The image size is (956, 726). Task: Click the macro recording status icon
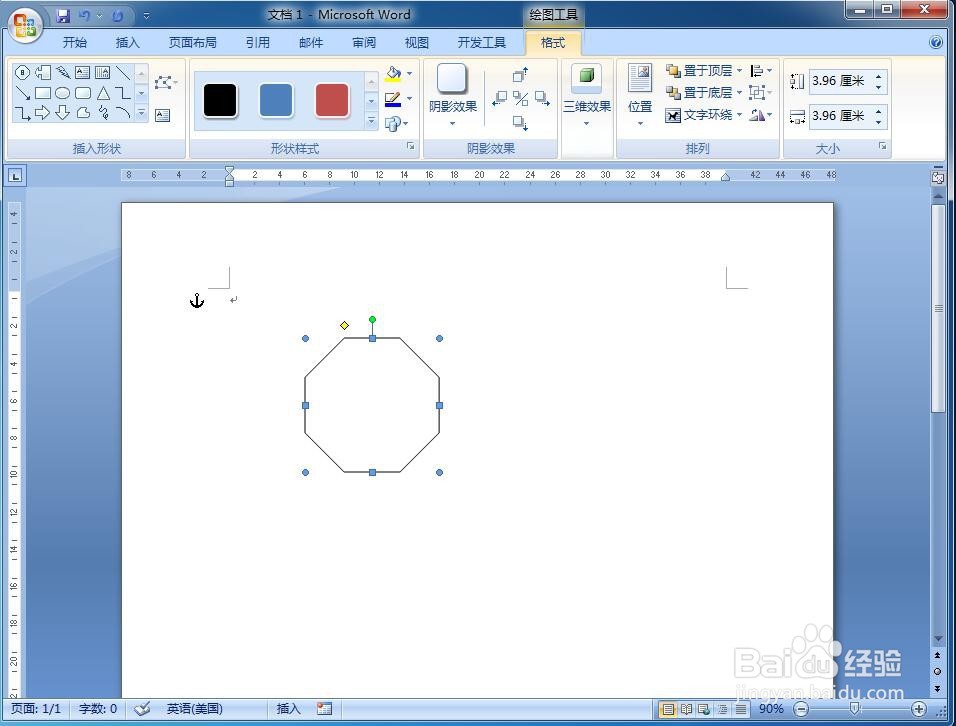coord(324,708)
